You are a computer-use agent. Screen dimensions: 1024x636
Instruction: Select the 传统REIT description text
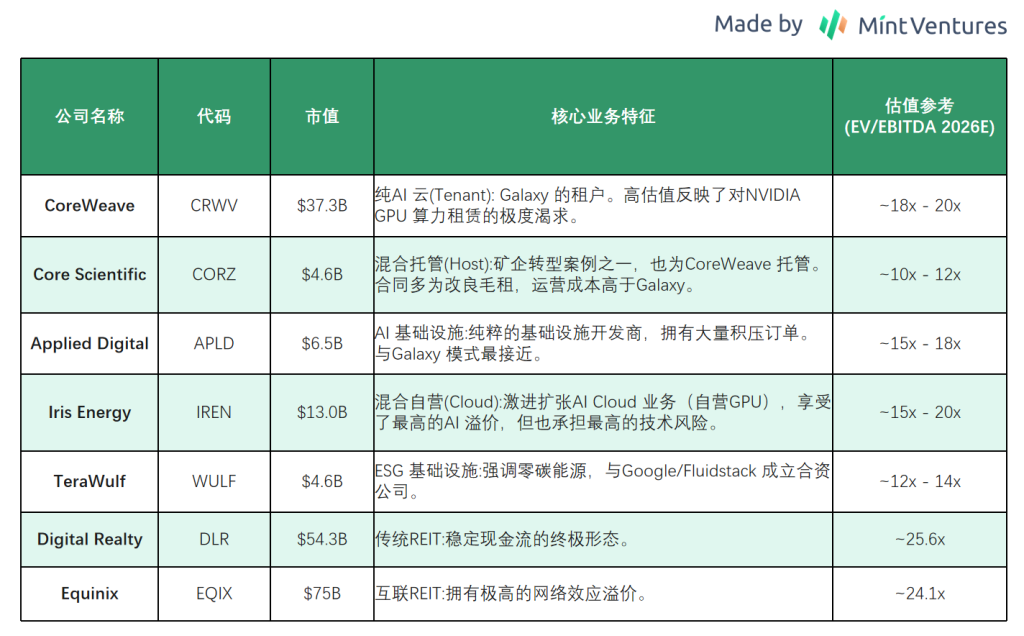click(501, 540)
